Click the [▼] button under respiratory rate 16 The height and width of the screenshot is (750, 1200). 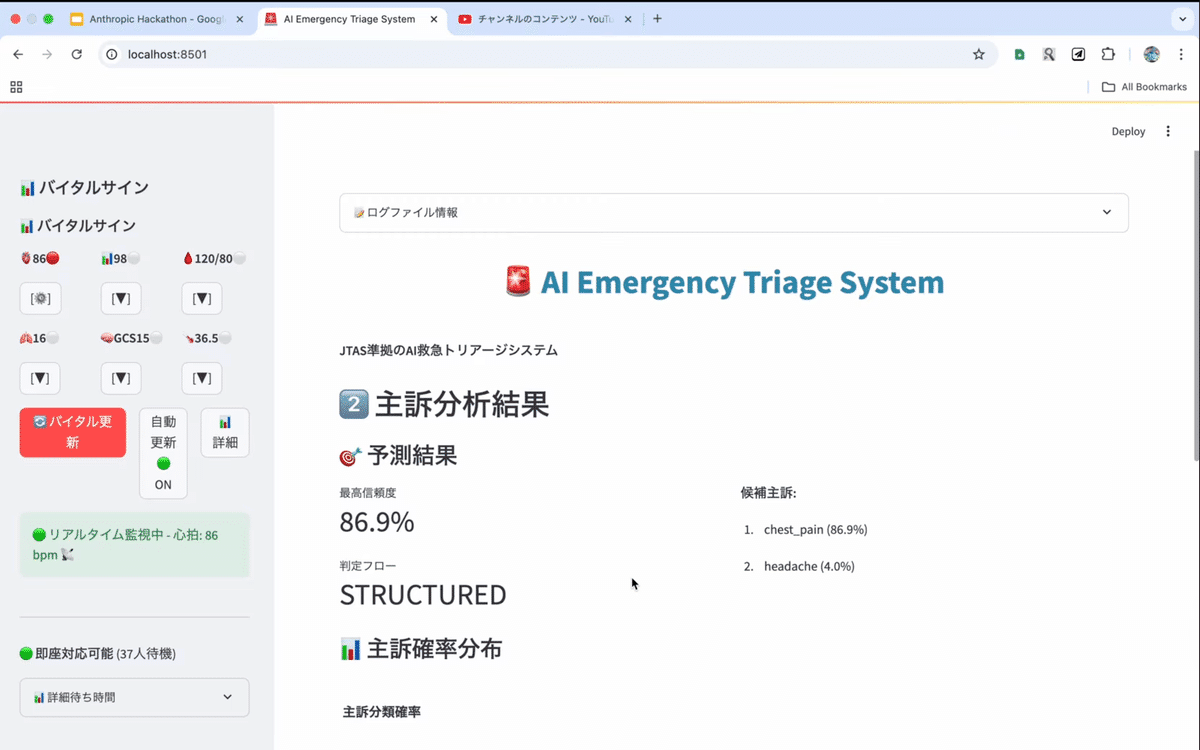point(41,379)
